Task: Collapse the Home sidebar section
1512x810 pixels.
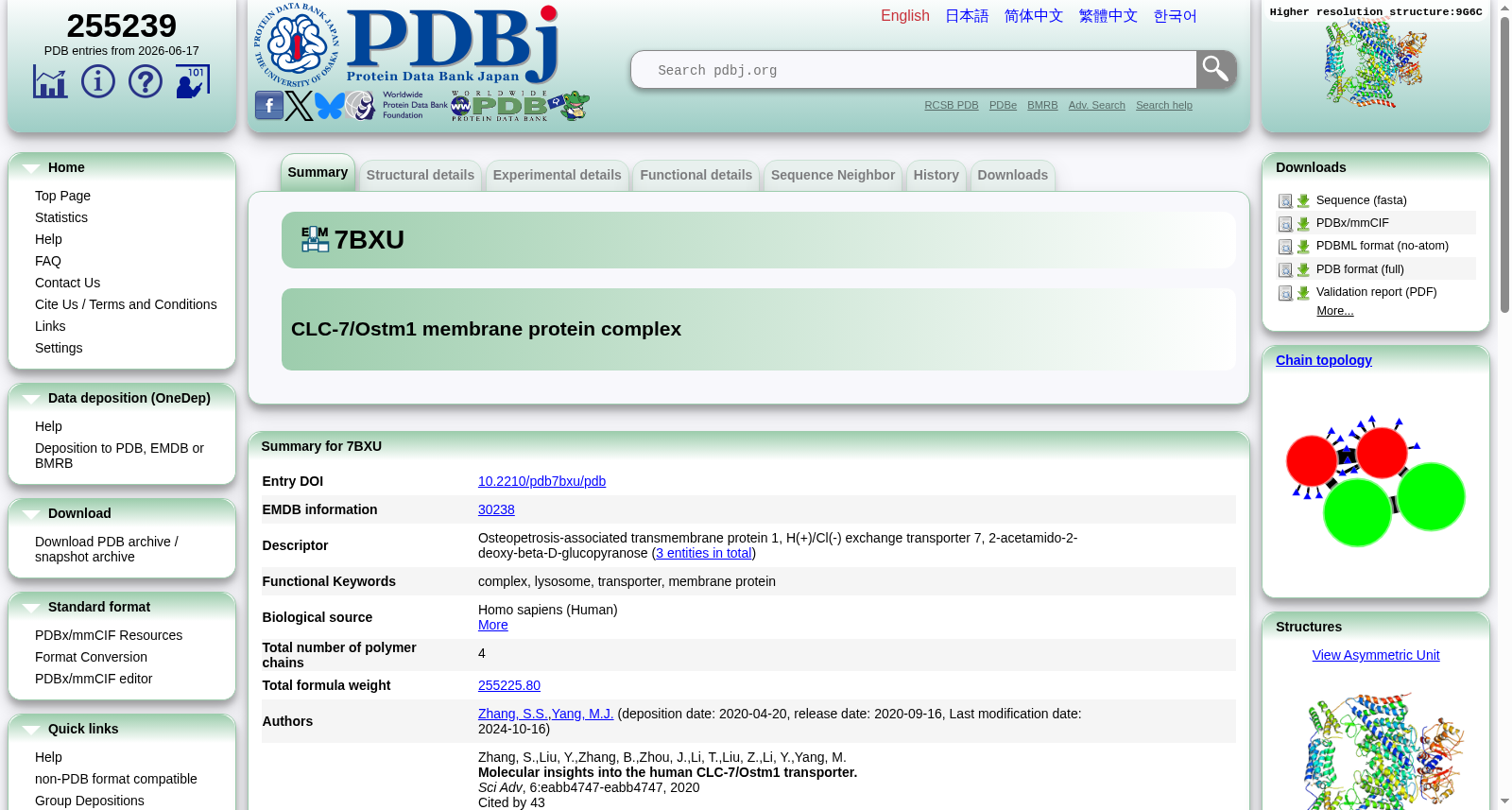Action: [31, 168]
